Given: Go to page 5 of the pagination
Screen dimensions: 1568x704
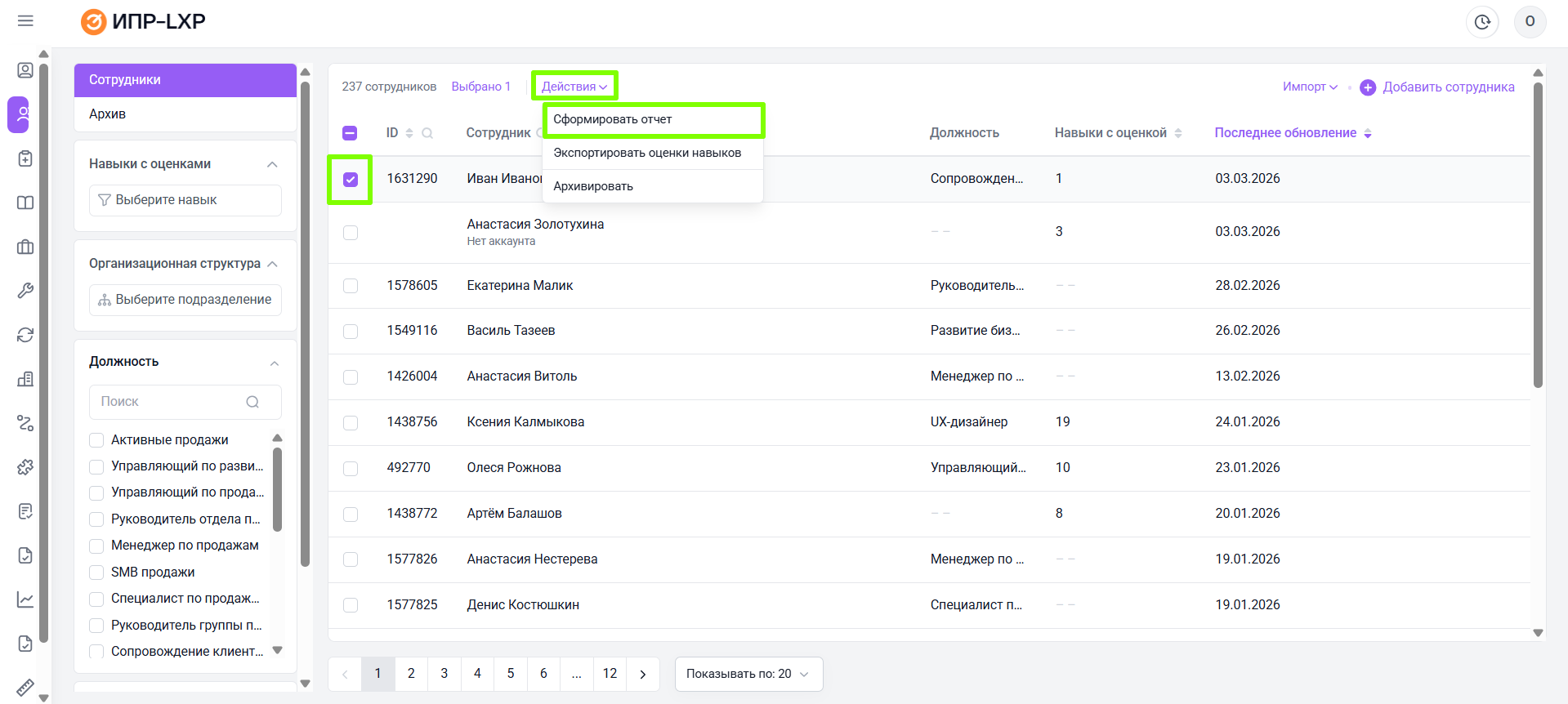Looking at the screenshot, I should tap(511, 674).
